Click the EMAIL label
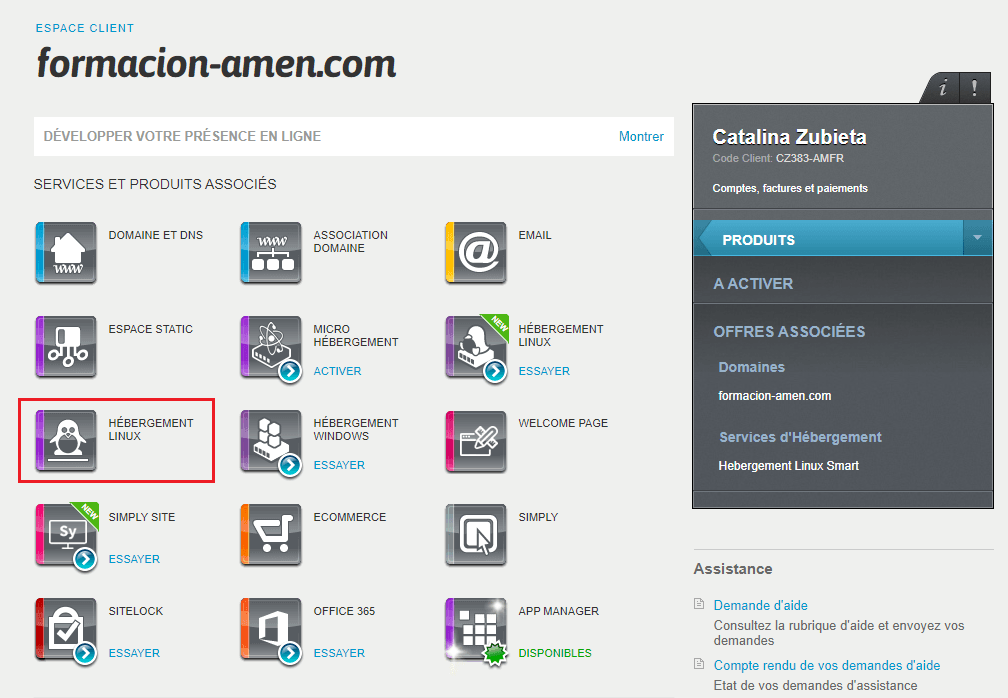Image resolution: width=1008 pixels, height=698 pixels. tap(535, 235)
